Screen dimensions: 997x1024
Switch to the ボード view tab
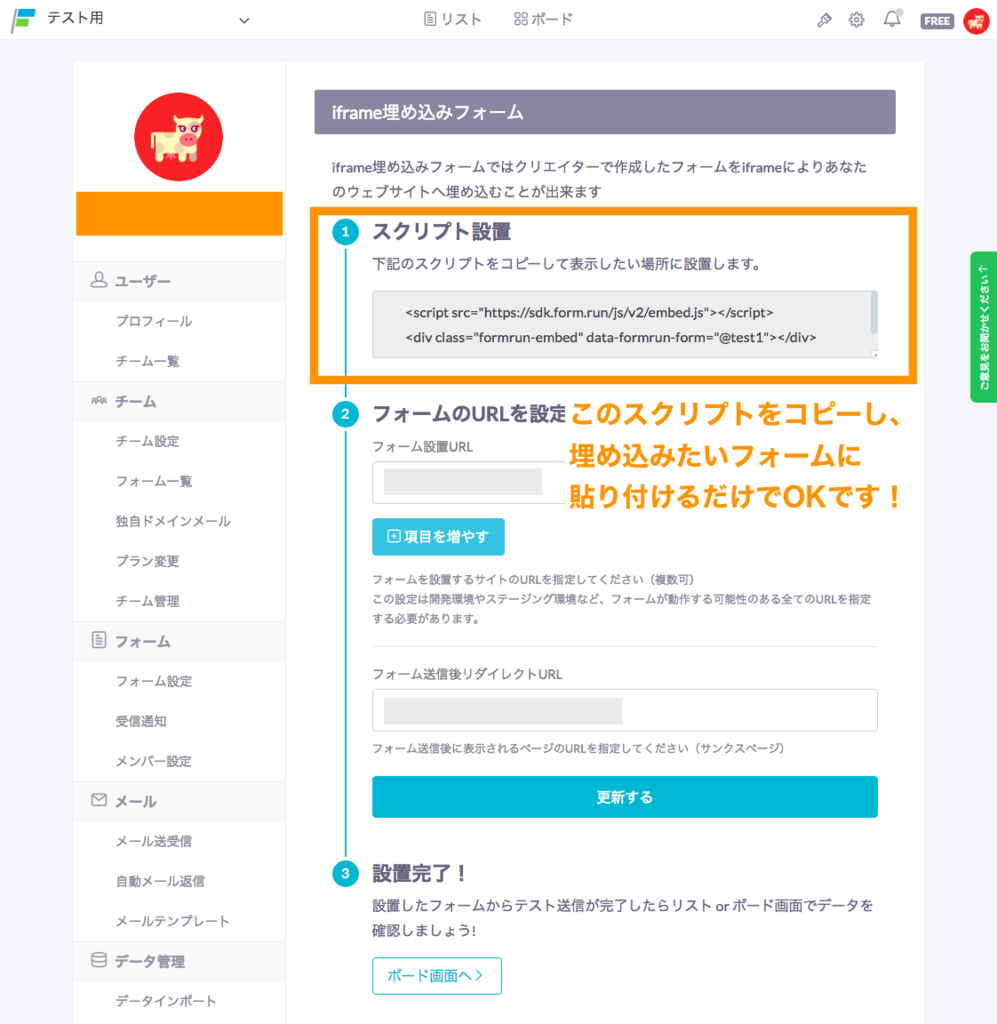(543, 20)
